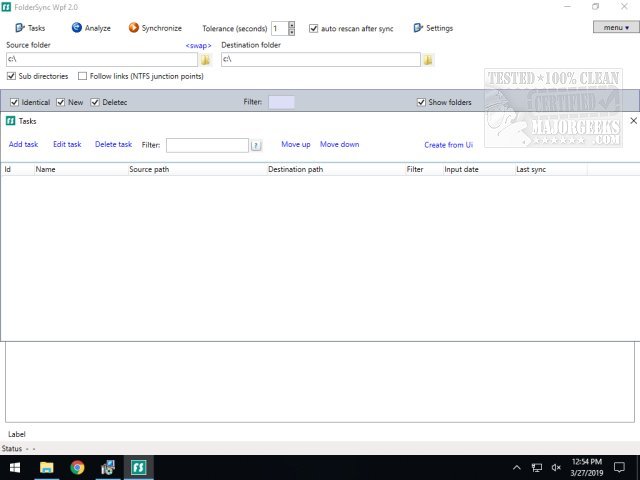Increase Tolerance seconds with up arrow

tap(291, 25)
